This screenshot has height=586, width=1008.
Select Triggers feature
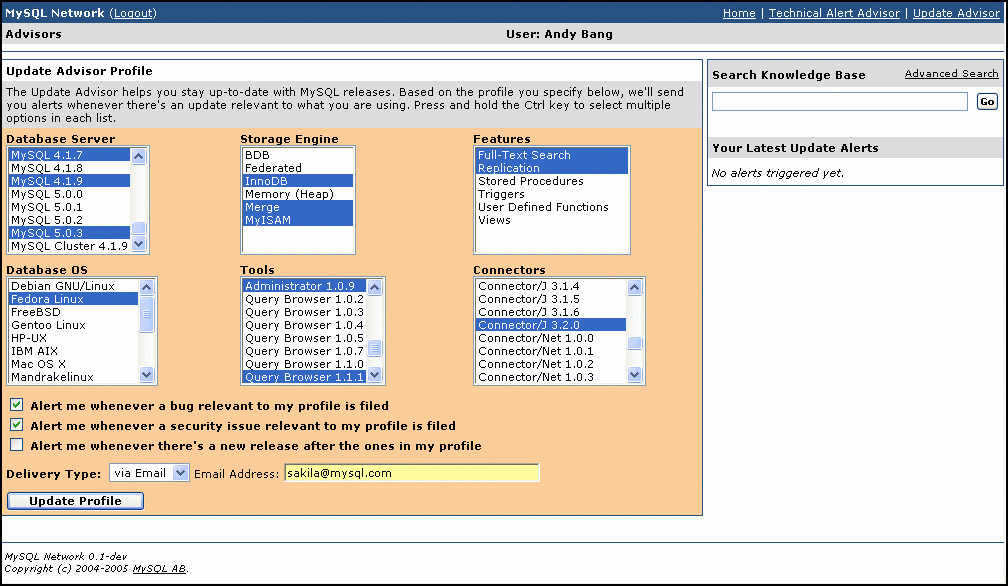(x=552, y=193)
